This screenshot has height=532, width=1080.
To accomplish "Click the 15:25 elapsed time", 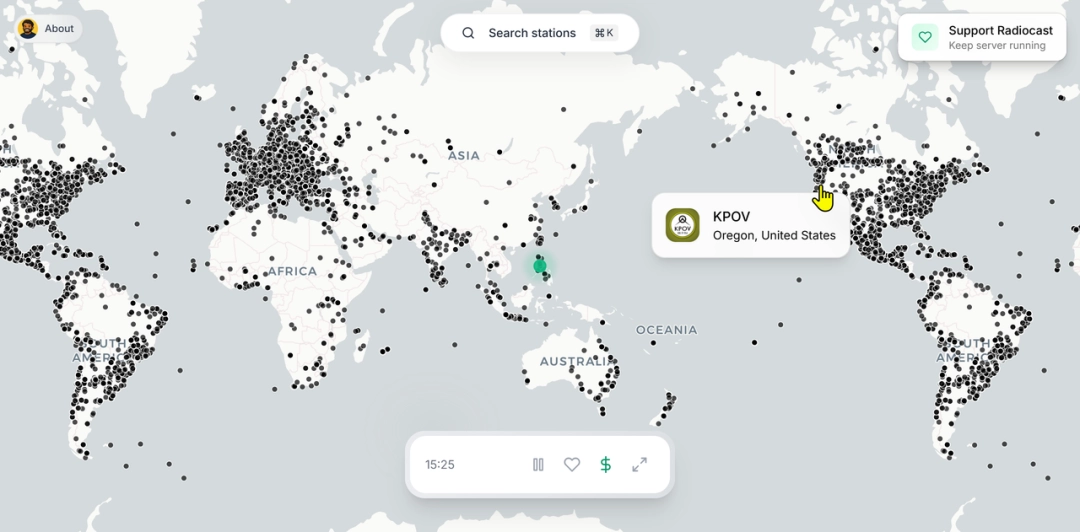I will tap(439, 465).
